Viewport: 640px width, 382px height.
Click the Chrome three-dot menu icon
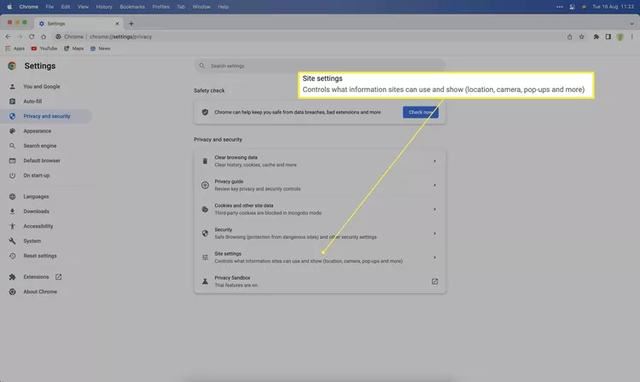[x=632, y=37]
